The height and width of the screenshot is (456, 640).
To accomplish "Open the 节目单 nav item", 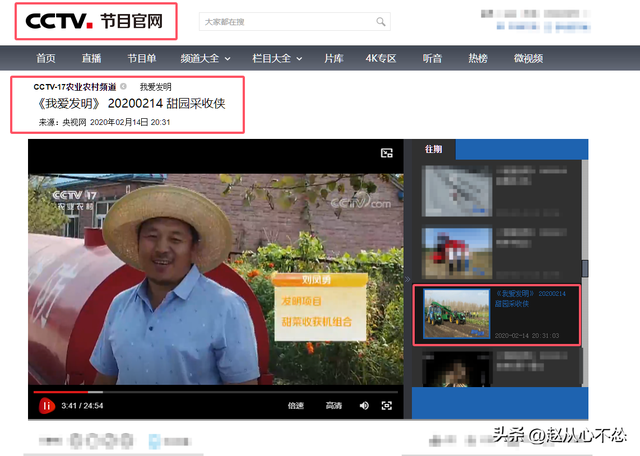I will click(142, 58).
